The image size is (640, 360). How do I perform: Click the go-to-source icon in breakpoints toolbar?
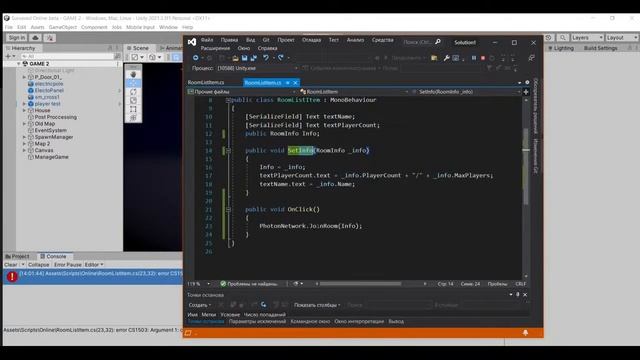pos(263,305)
